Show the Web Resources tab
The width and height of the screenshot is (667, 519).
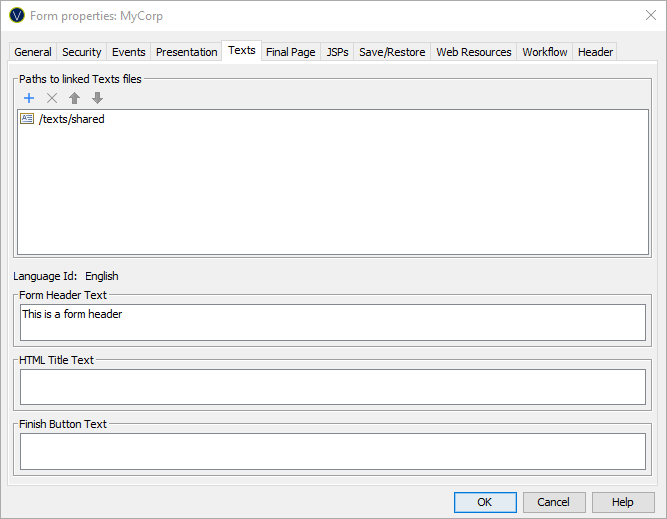pyautogui.click(x=474, y=52)
